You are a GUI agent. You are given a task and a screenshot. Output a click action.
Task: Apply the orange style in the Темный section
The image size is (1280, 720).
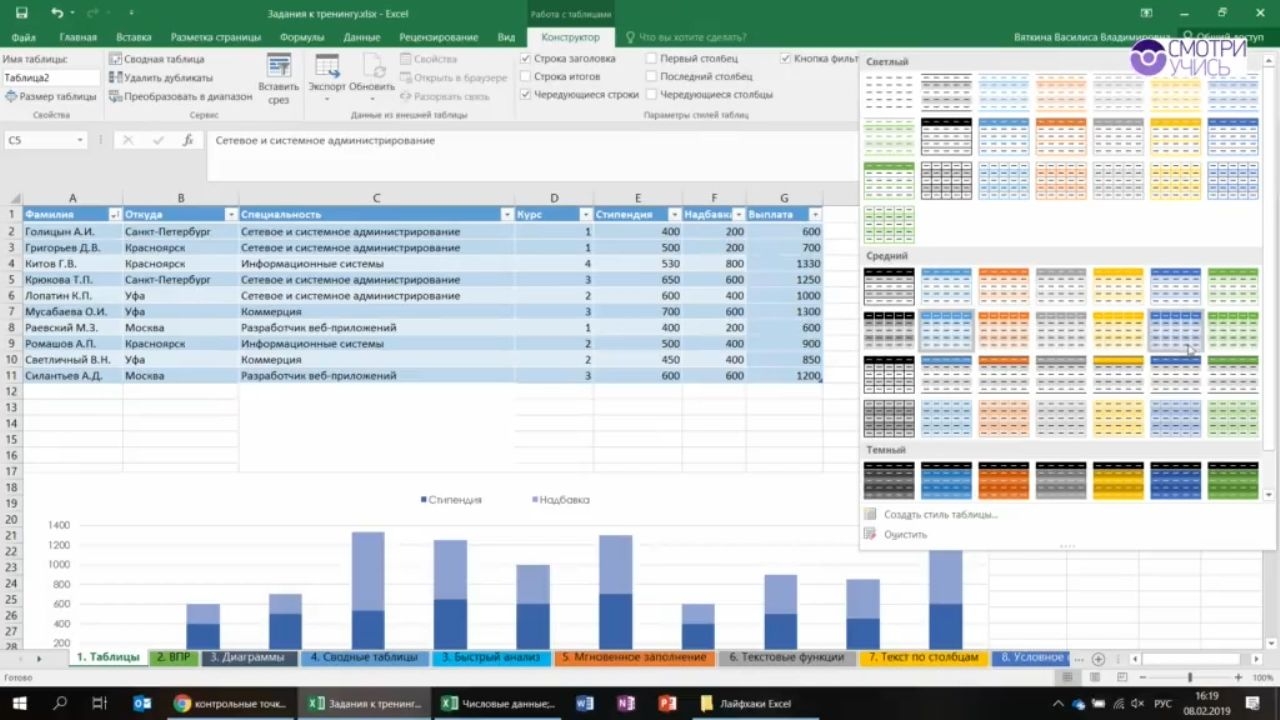1004,480
